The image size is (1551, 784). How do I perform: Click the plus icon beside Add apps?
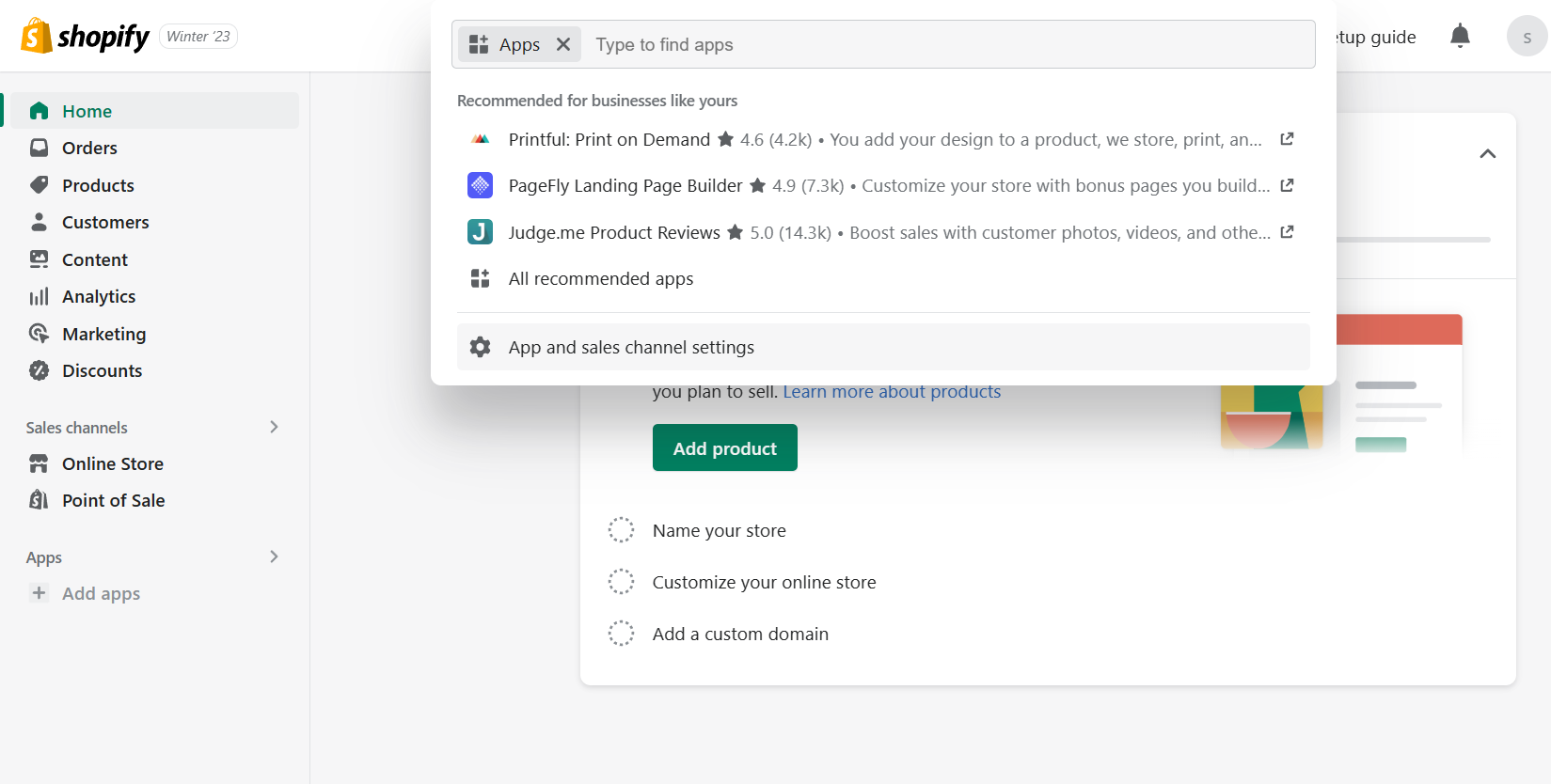point(39,593)
